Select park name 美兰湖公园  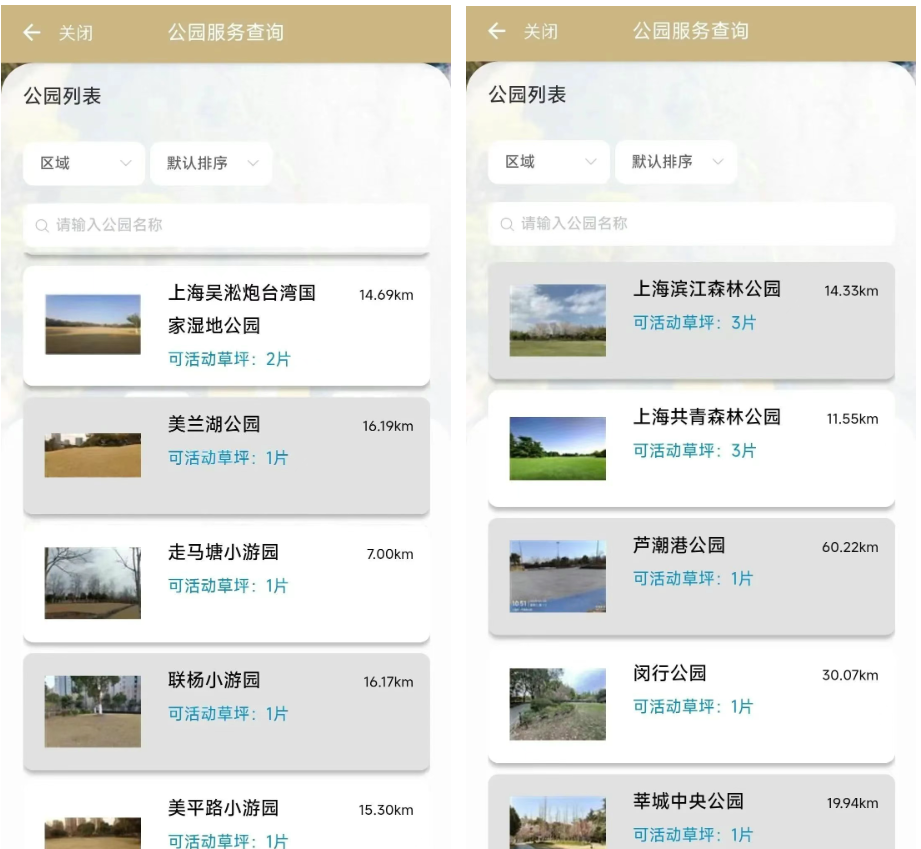(x=214, y=424)
